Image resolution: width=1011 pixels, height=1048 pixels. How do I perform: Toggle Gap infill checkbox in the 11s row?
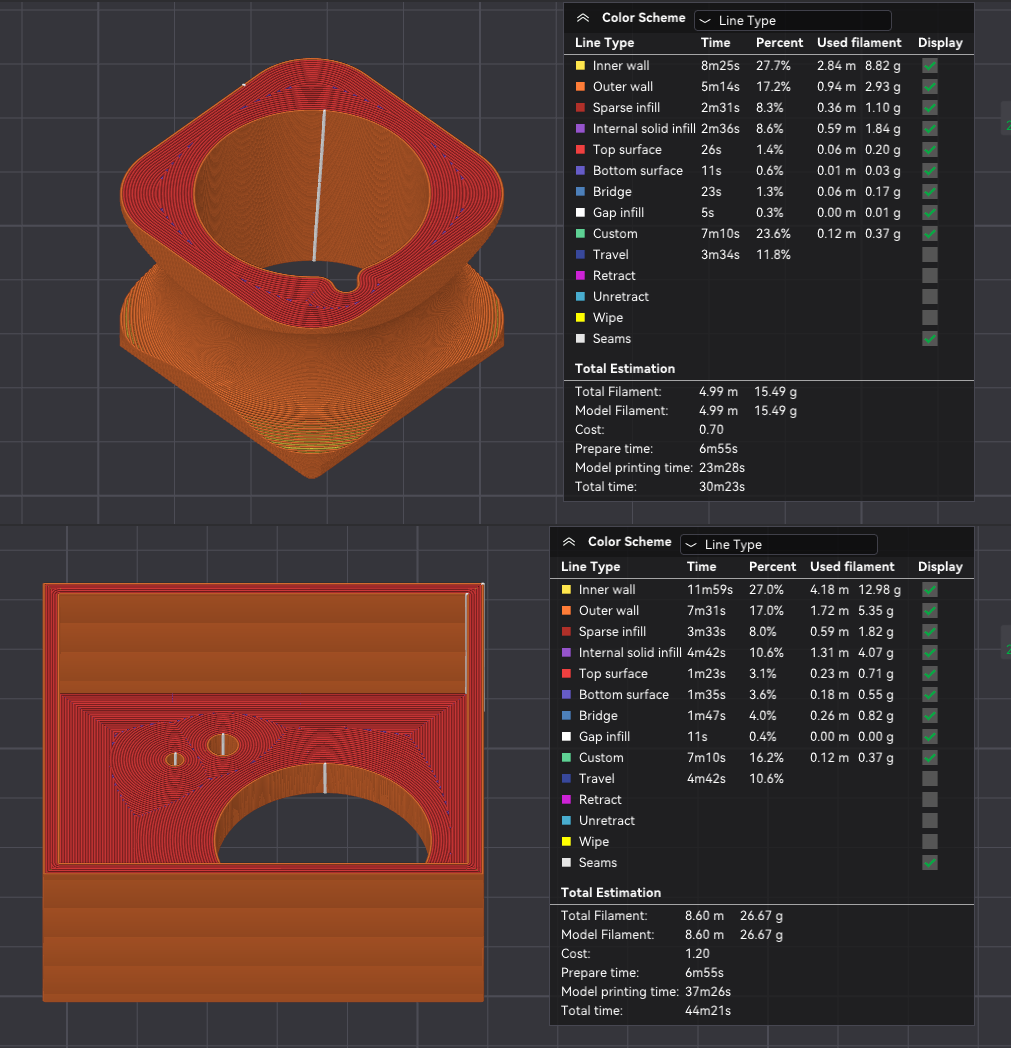929,737
